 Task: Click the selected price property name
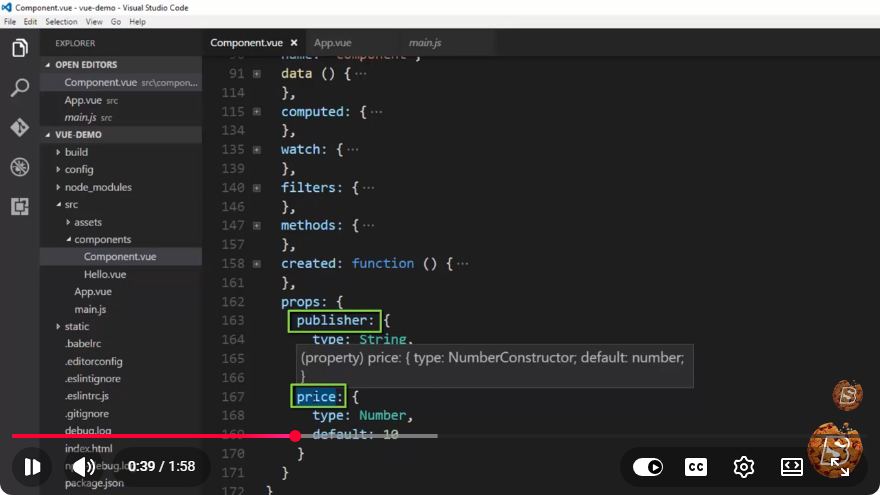(316, 397)
